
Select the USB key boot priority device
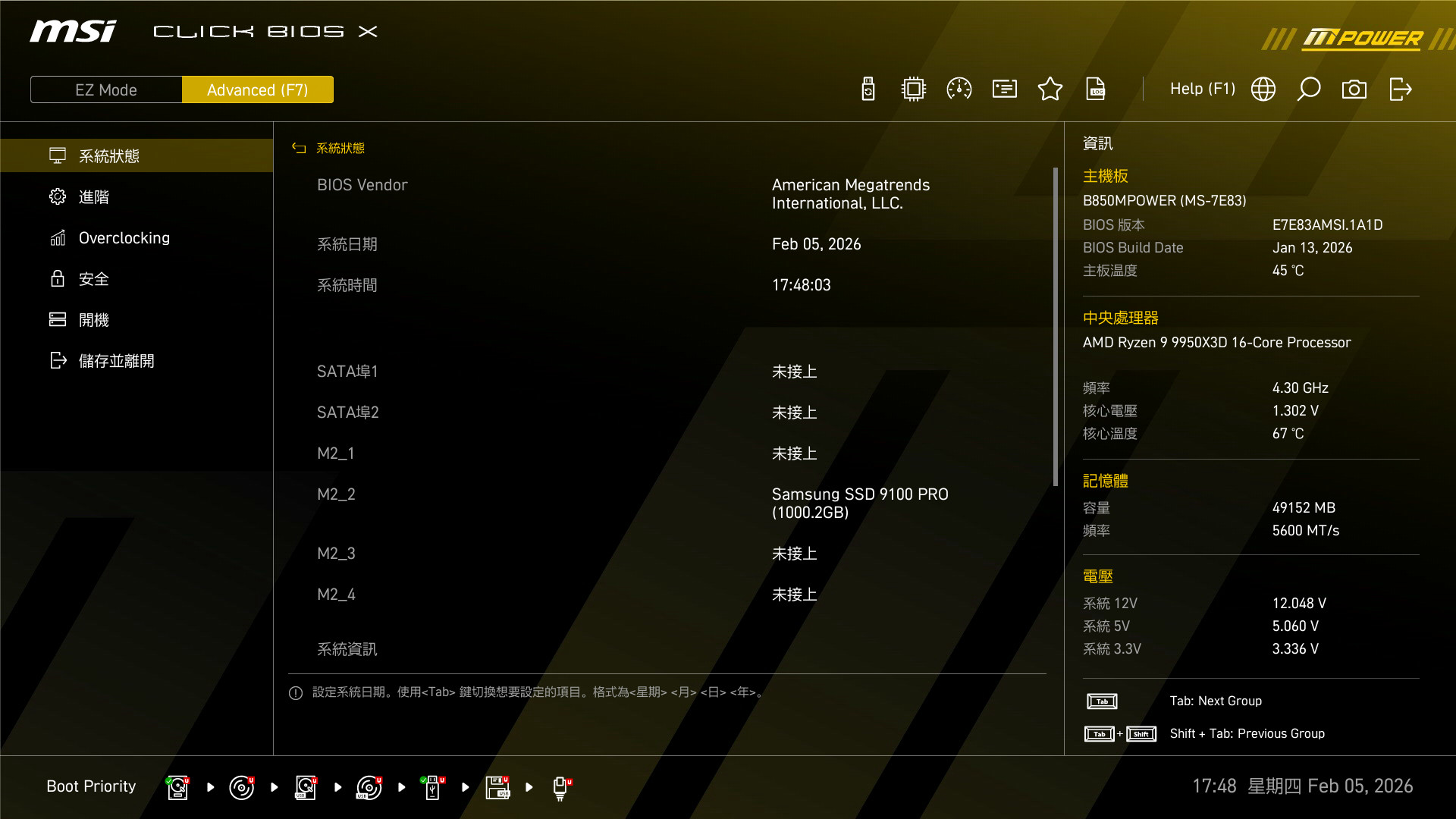432,787
